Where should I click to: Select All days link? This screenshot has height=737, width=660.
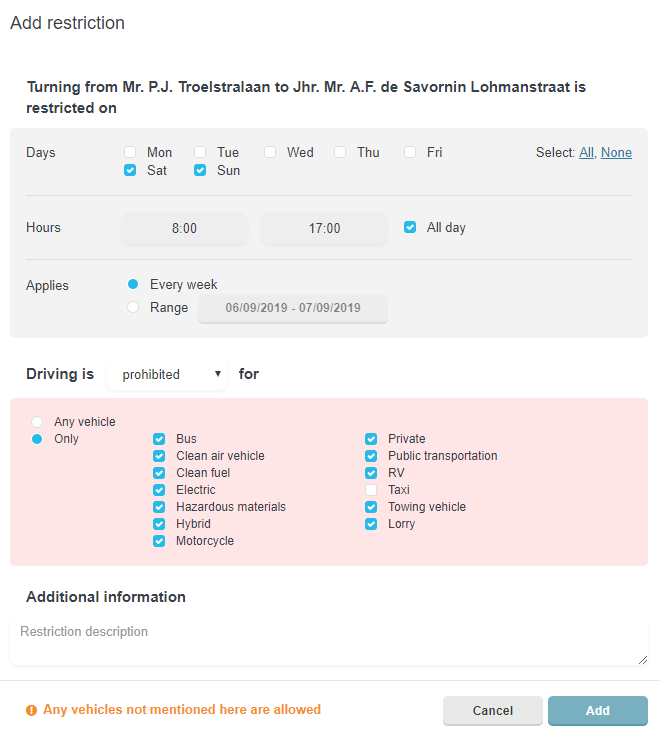pos(587,153)
